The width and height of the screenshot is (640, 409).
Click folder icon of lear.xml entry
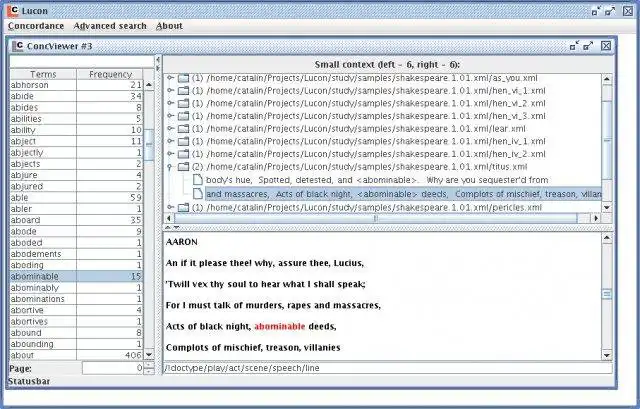(184, 128)
